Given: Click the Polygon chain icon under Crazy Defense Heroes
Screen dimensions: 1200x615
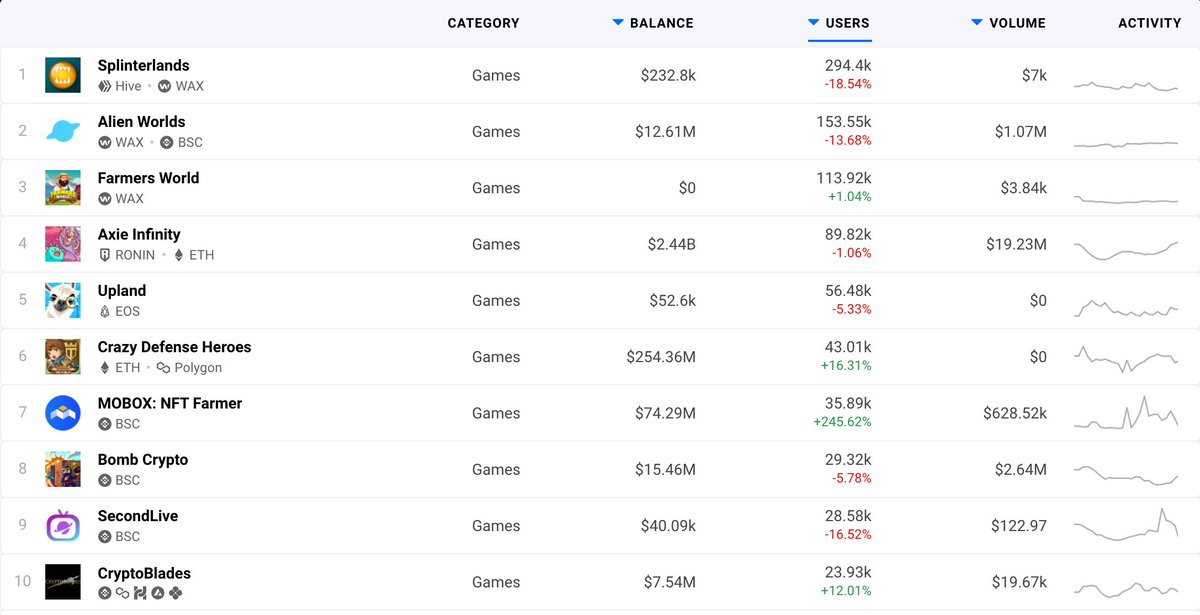Looking at the screenshot, I should pyautogui.click(x=164, y=368).
